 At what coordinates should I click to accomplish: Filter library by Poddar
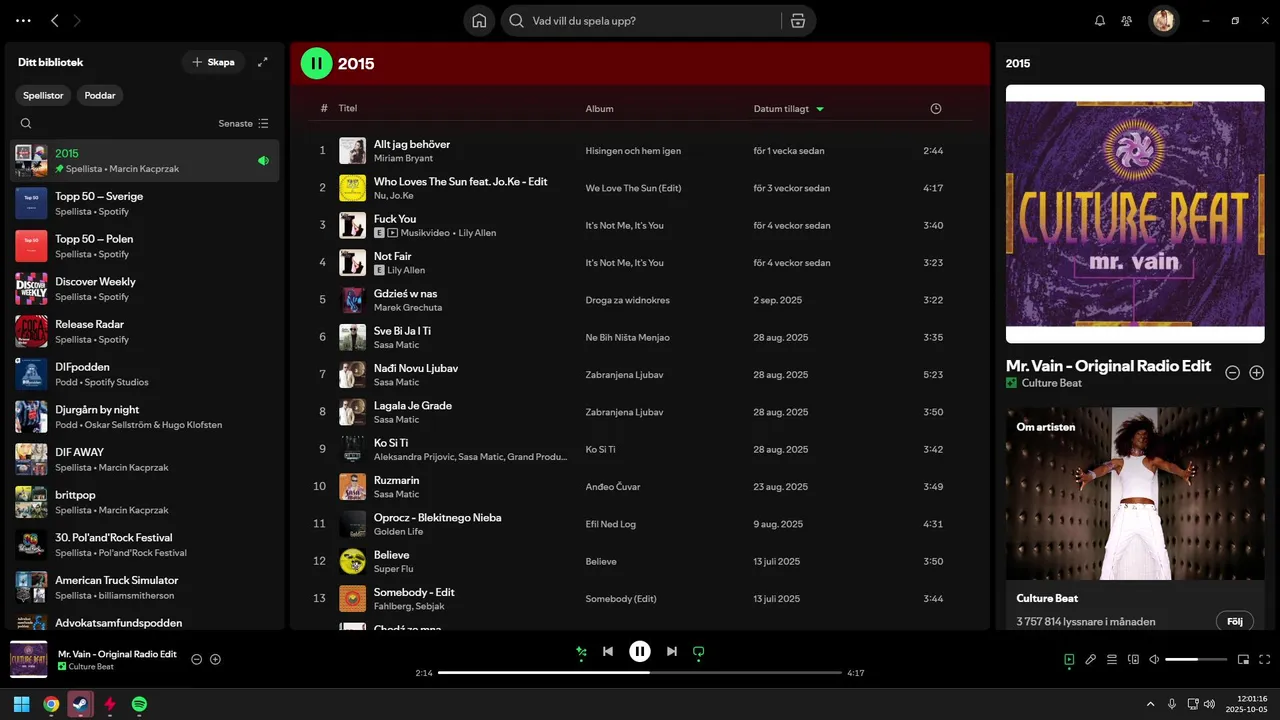100,95
